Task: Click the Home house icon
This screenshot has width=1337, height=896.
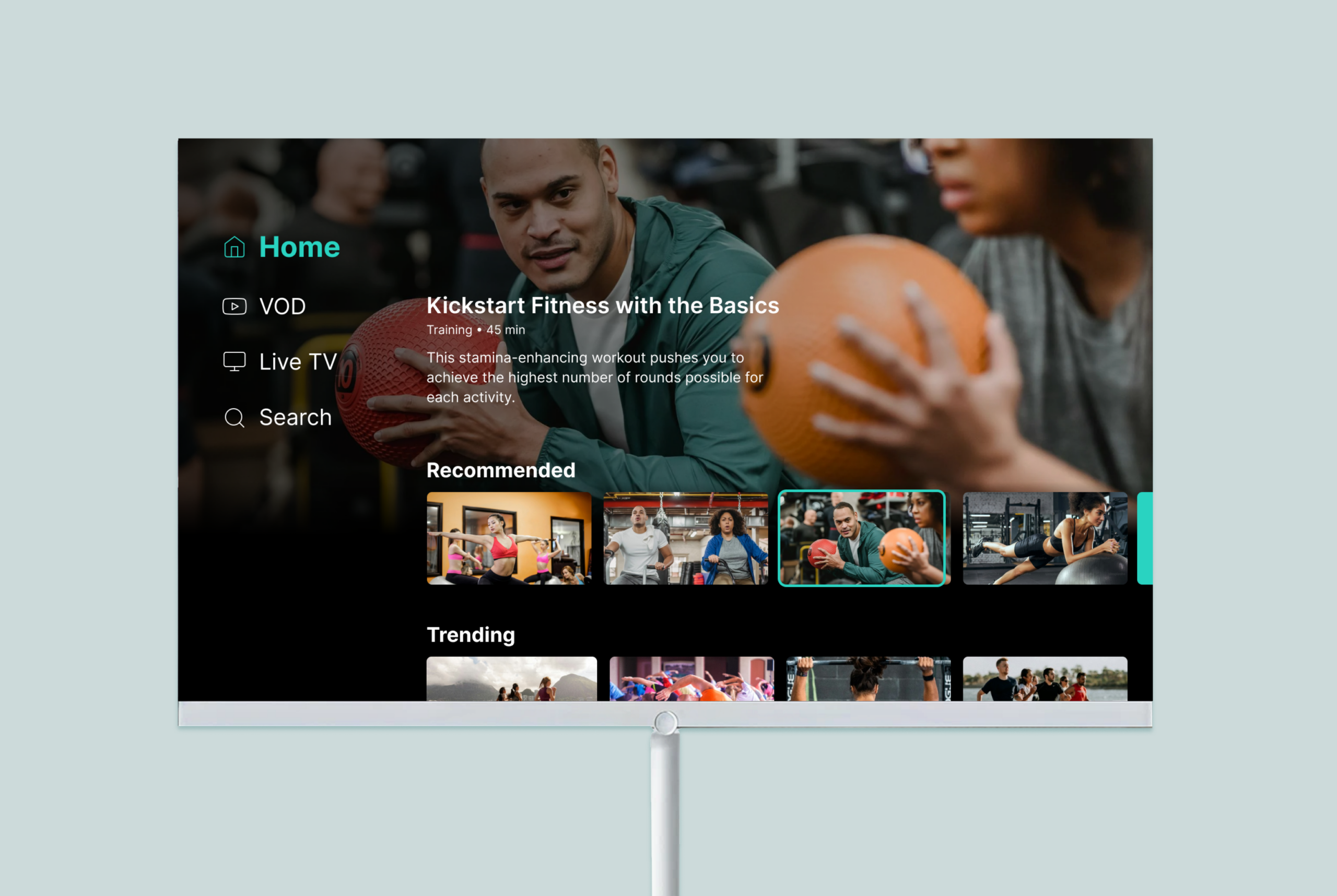Action: tap(234, 247)
